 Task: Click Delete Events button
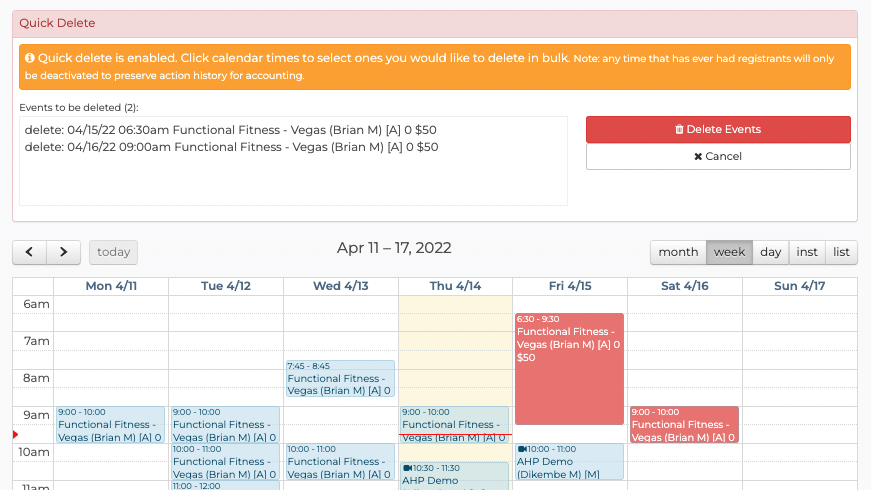coord(718,129)
